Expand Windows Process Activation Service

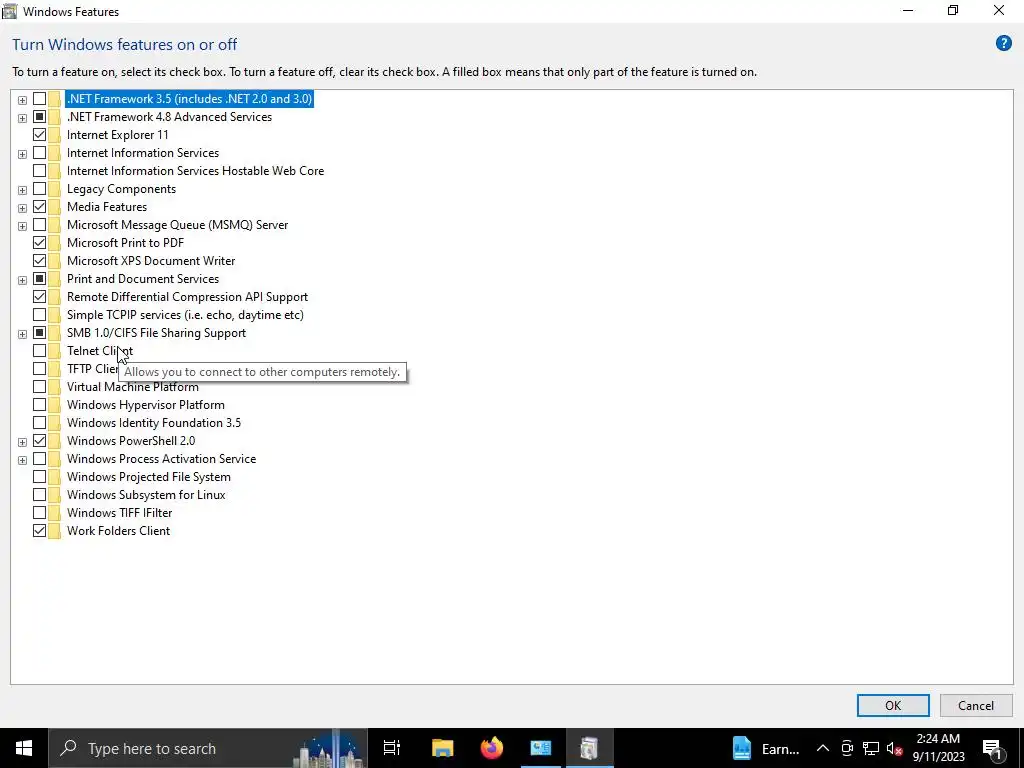[22, 460]
